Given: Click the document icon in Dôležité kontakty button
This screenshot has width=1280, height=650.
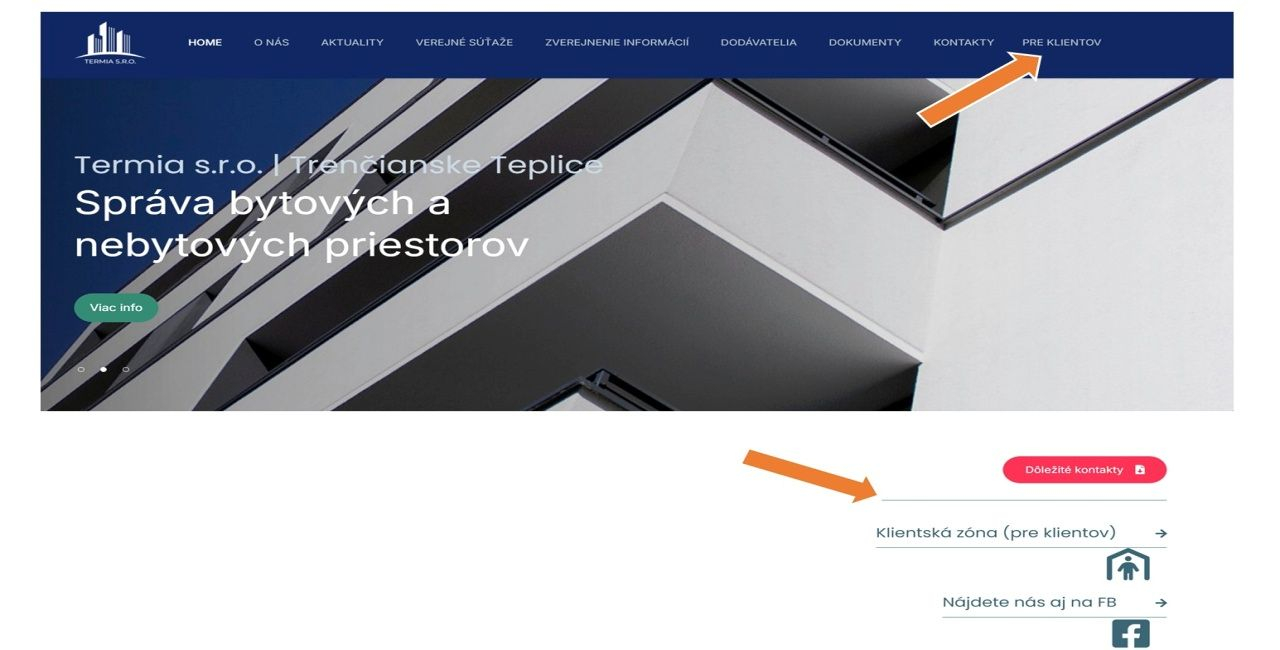Looking at the screenshot, I should tap(1140, 470).
